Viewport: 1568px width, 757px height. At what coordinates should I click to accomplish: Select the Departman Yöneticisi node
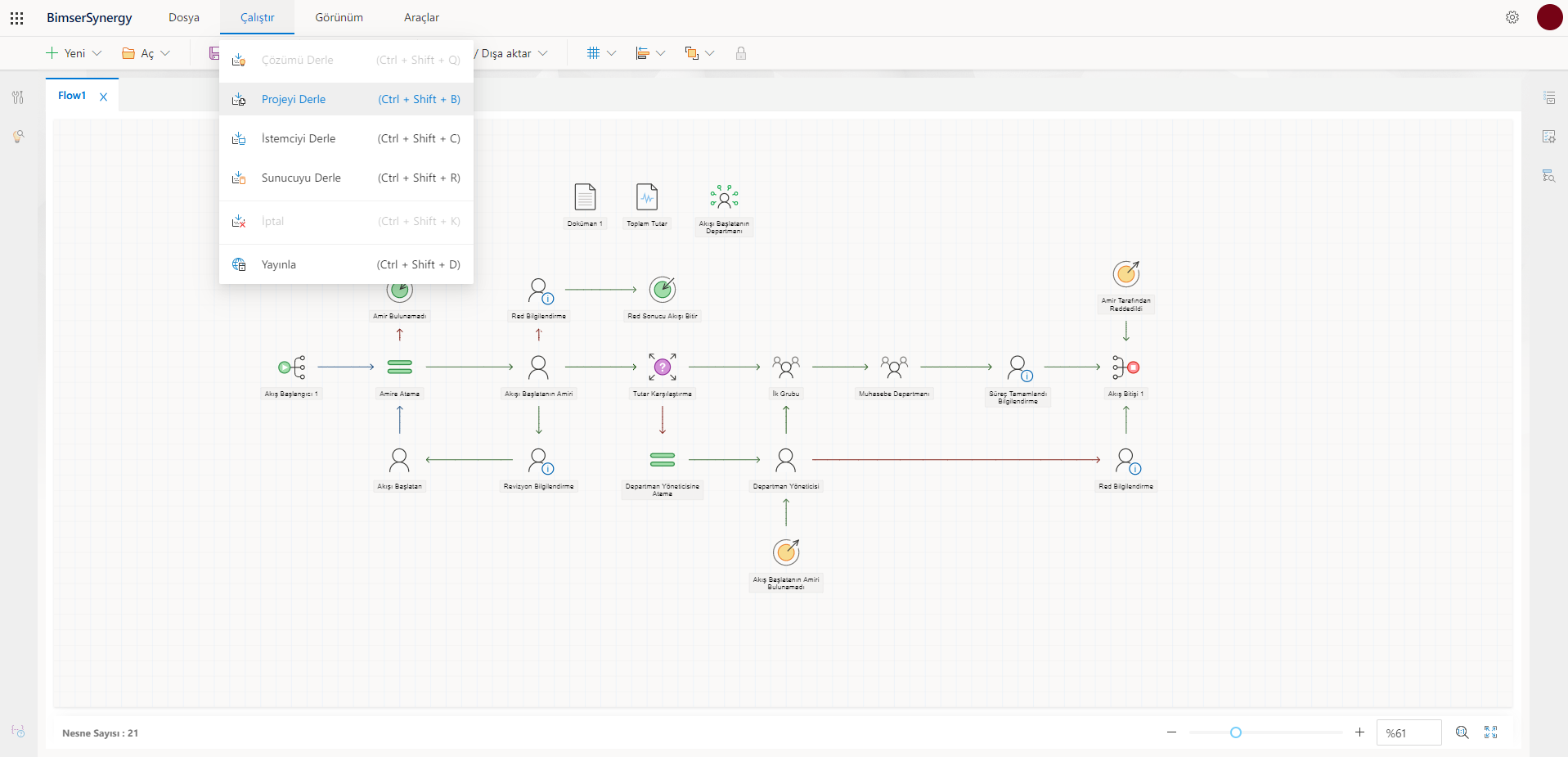pyautogui.click(x=786, y=460)
